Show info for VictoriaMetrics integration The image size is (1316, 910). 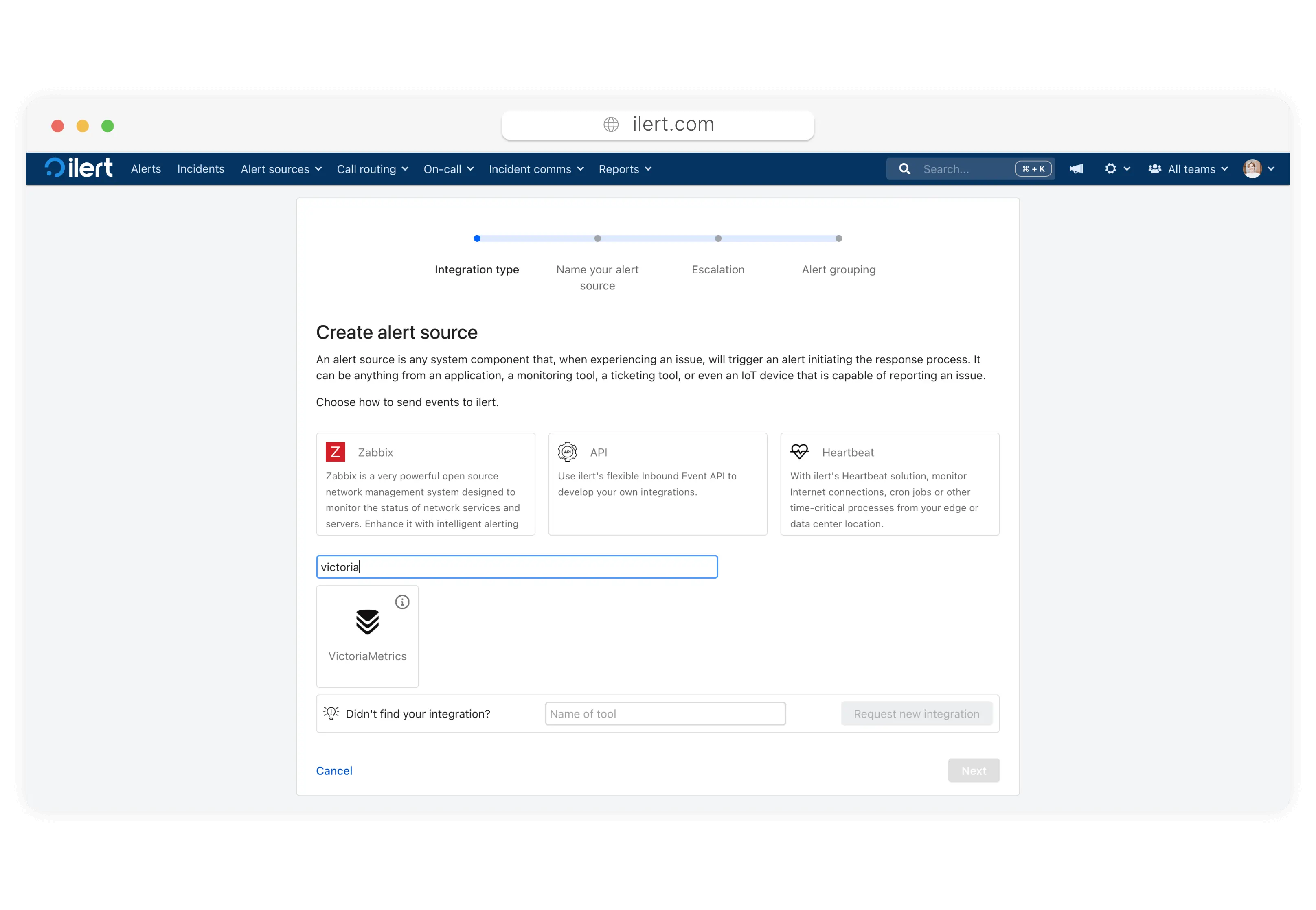[402, 602]
